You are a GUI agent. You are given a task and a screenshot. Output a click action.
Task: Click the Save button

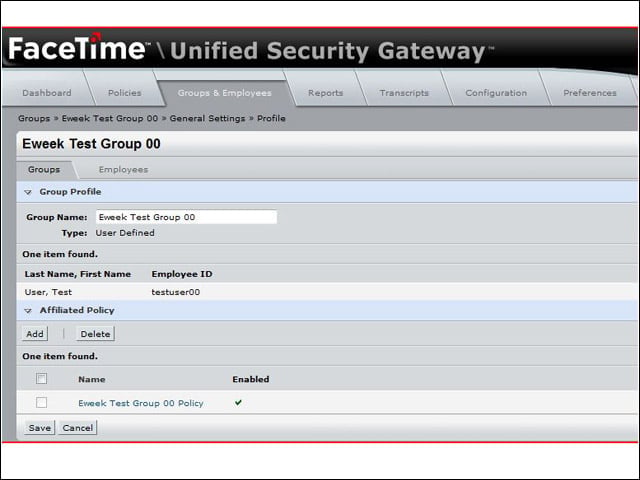[x=39, y=428]
